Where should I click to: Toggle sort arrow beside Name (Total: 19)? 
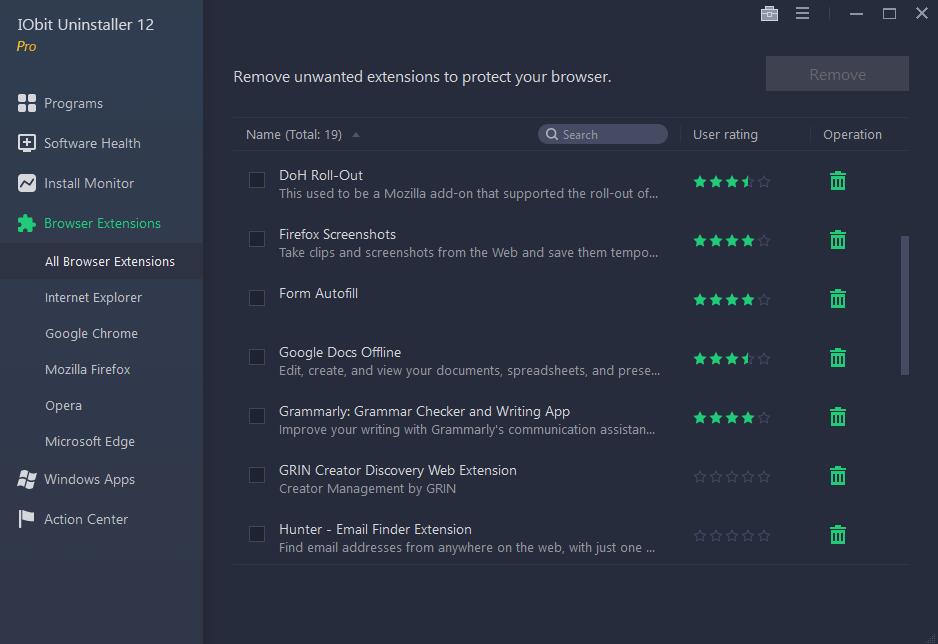pyautogui.click(x=356, y=135)
